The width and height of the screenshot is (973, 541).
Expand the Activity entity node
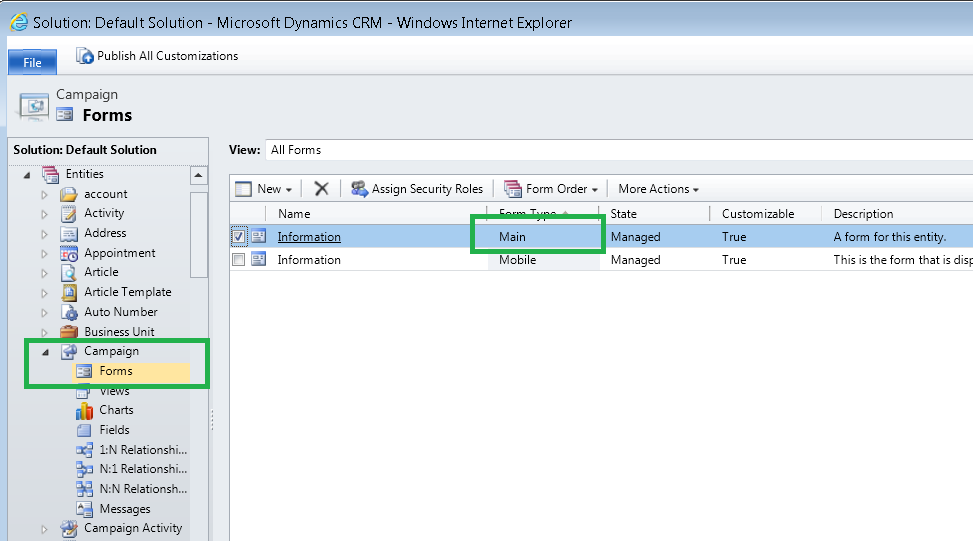coord(44,214)
